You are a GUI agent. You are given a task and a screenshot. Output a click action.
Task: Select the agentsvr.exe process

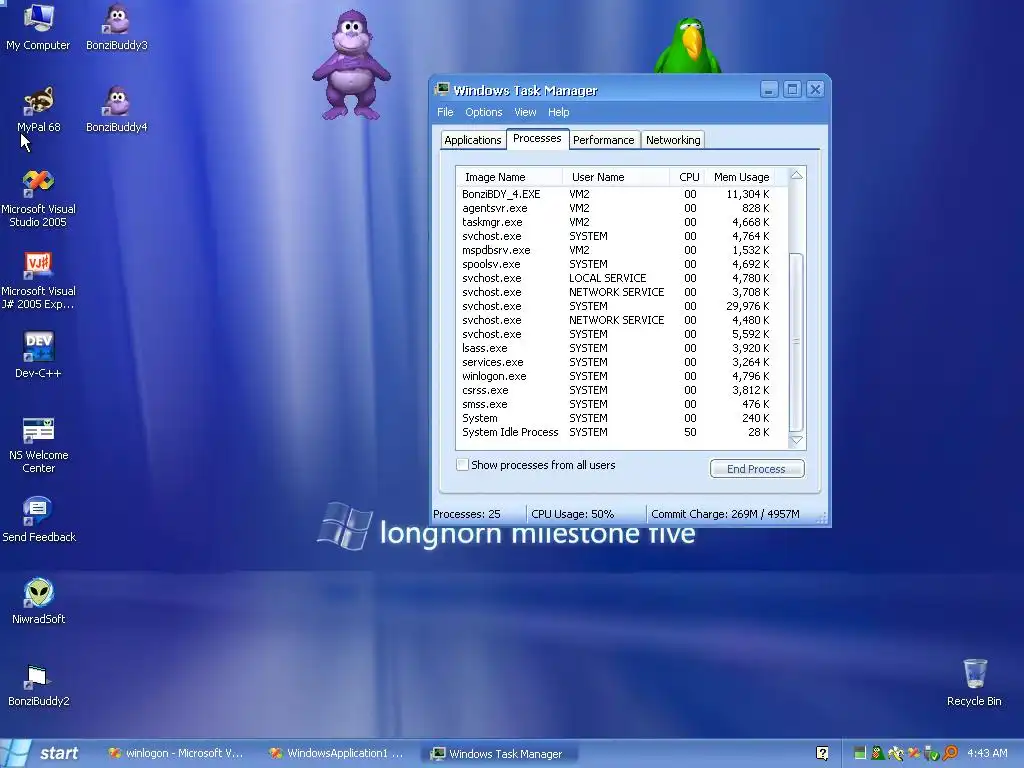(x=621, y=208)
